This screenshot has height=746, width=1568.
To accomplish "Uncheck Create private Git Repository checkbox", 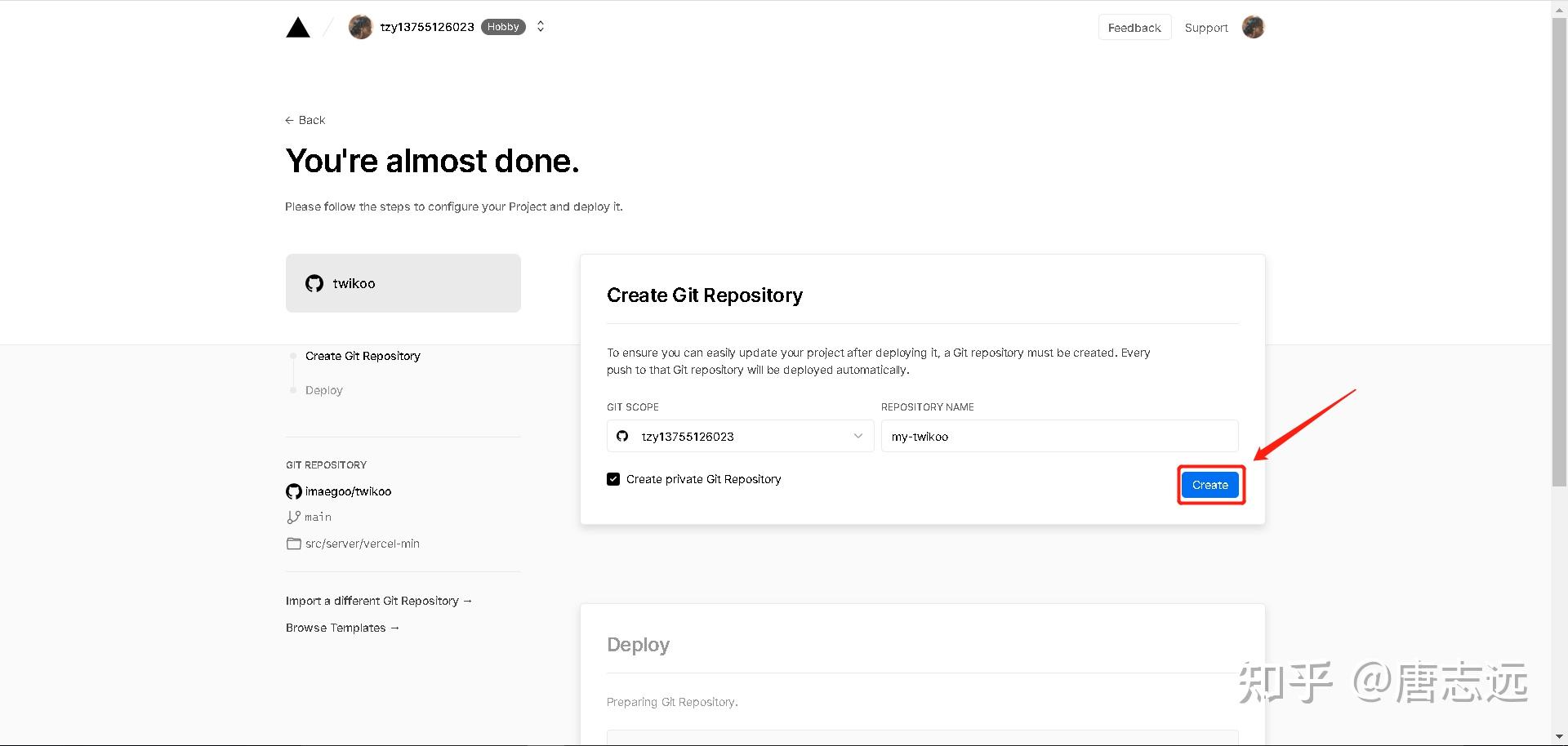I will pos(613,479).
